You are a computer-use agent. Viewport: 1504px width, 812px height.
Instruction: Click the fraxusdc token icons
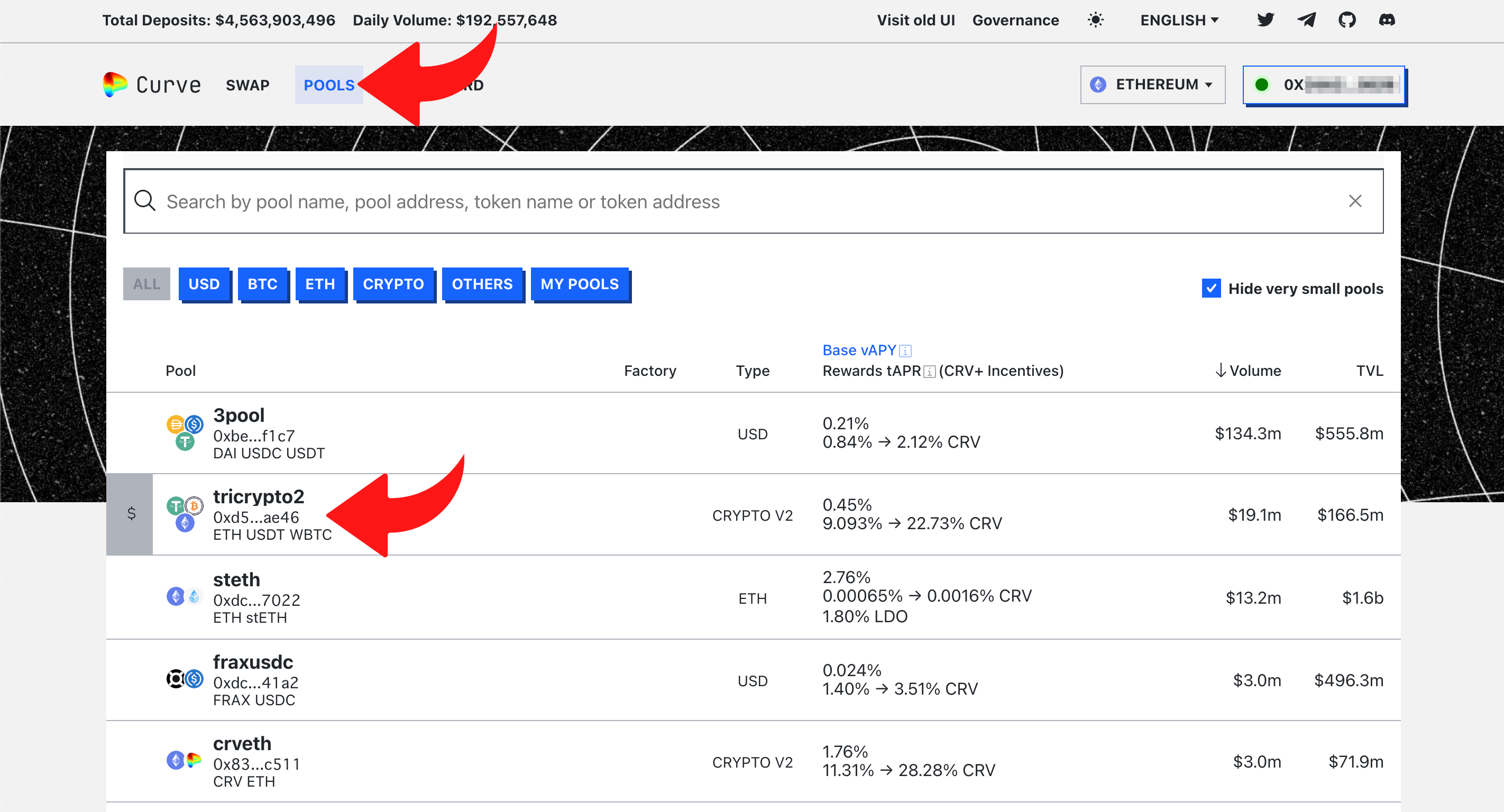(x=185, y=679)
